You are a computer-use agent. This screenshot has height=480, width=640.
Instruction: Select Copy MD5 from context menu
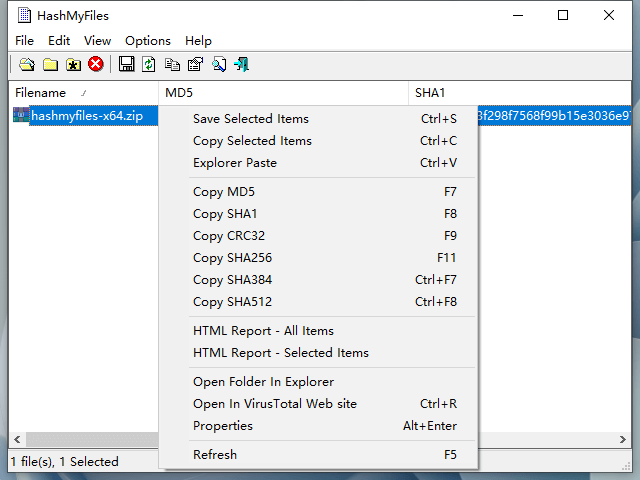pos(318,192)
